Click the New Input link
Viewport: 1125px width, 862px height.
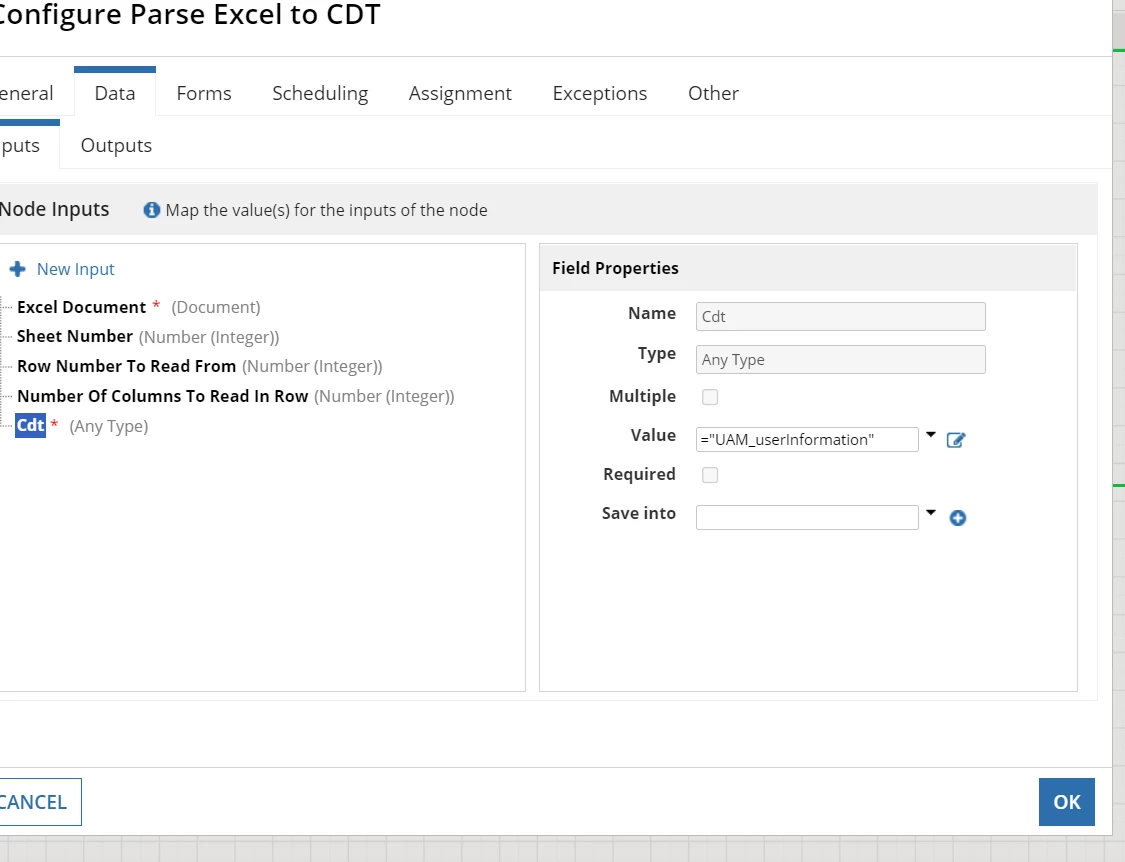point(75,269)
